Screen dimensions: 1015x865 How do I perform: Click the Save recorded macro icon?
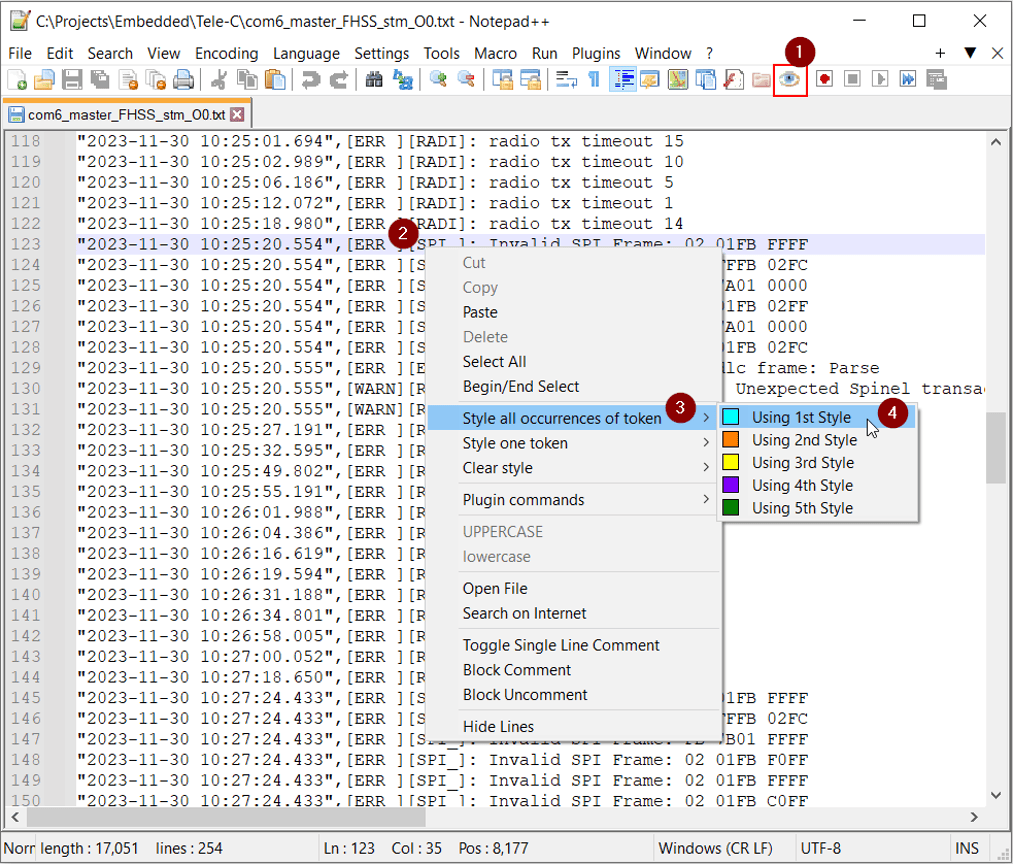(937, 79)
